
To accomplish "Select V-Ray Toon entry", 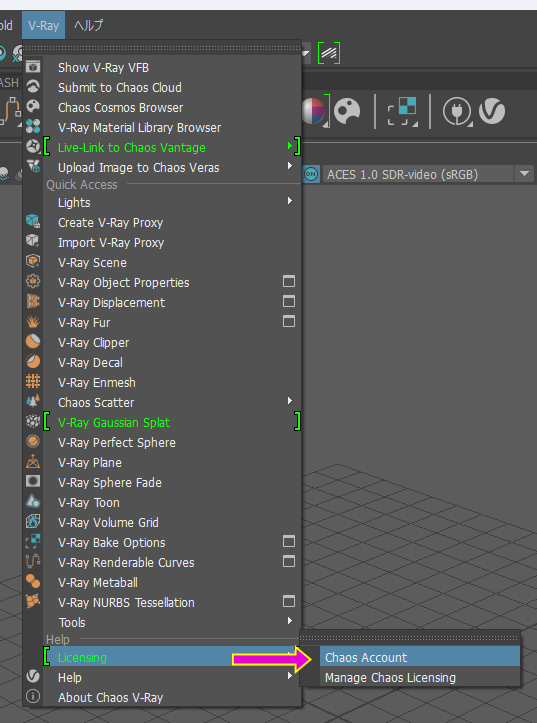I will click(x=172, y=503).
